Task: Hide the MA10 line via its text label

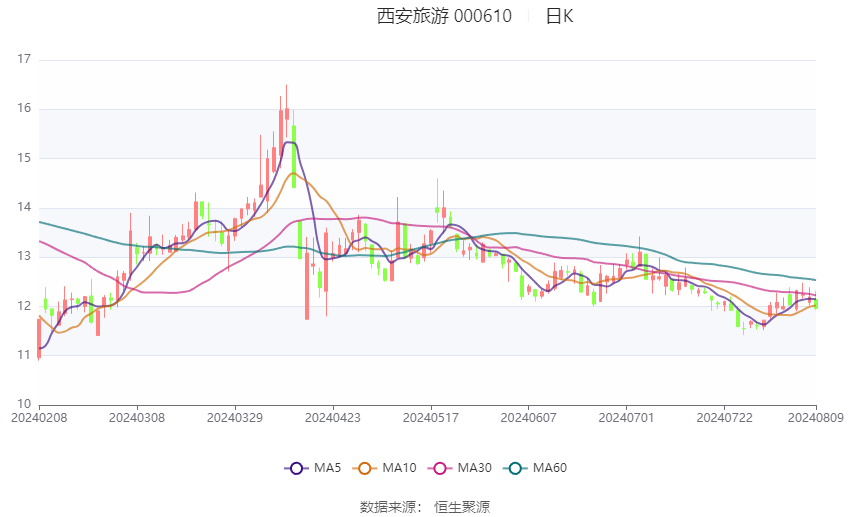Action: (400, 468)
